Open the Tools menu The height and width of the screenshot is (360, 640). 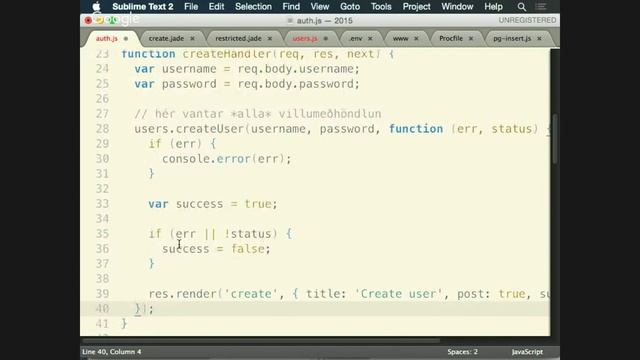[381, 7]
